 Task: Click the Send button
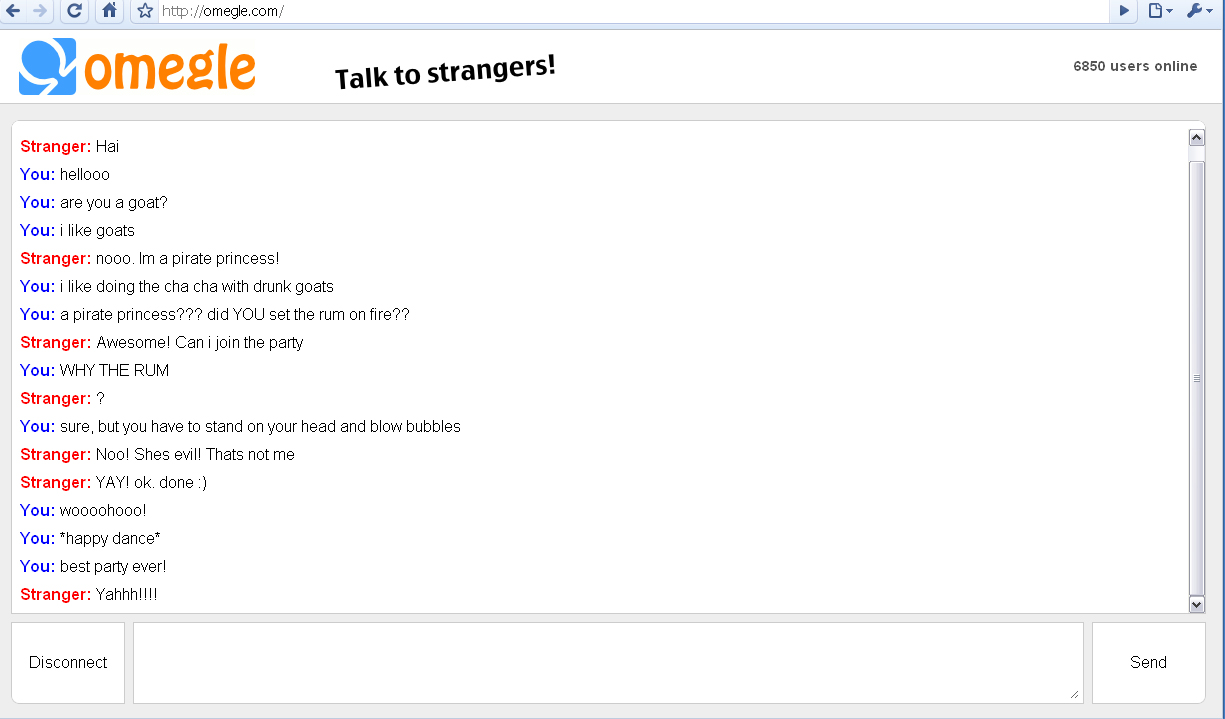coord(1148,663)
